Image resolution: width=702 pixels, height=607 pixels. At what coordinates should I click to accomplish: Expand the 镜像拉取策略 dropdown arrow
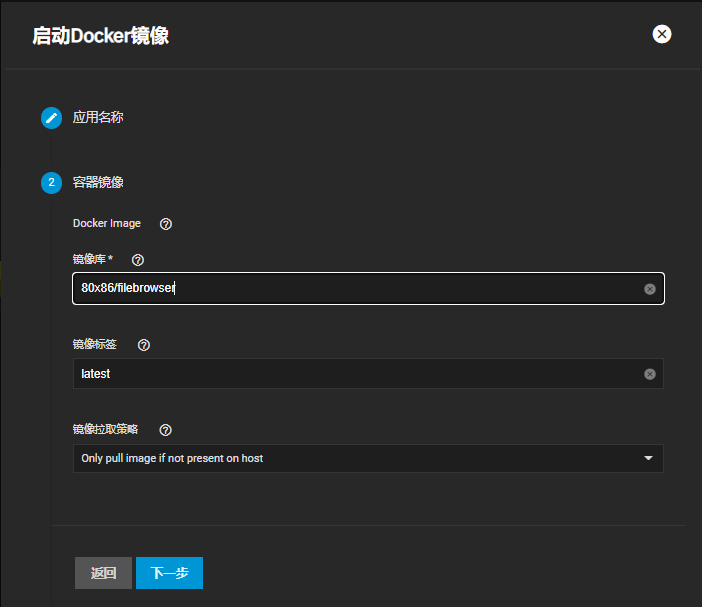tap(648, 458)
